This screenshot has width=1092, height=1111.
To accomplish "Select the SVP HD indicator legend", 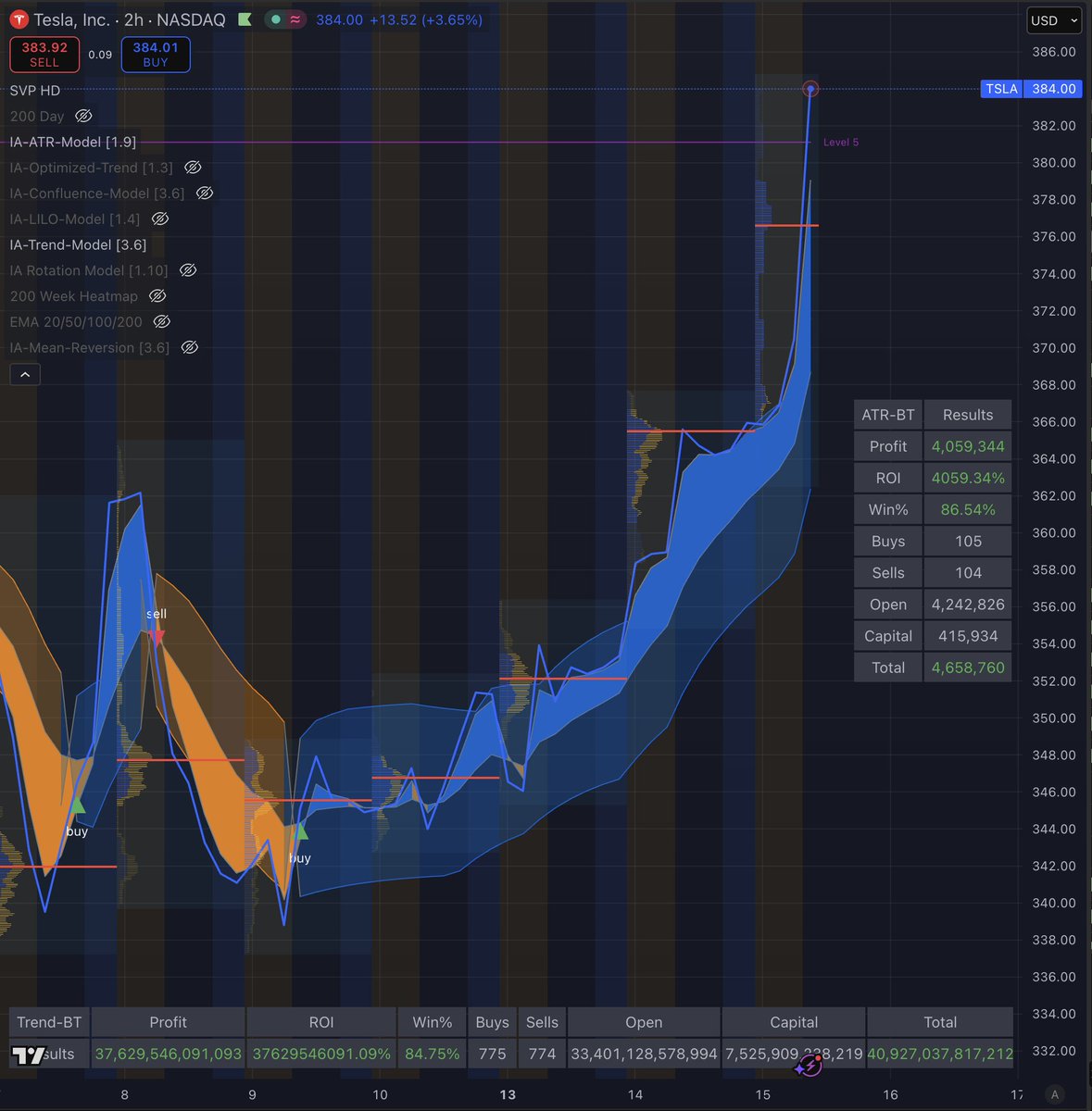I will (35, 91).
